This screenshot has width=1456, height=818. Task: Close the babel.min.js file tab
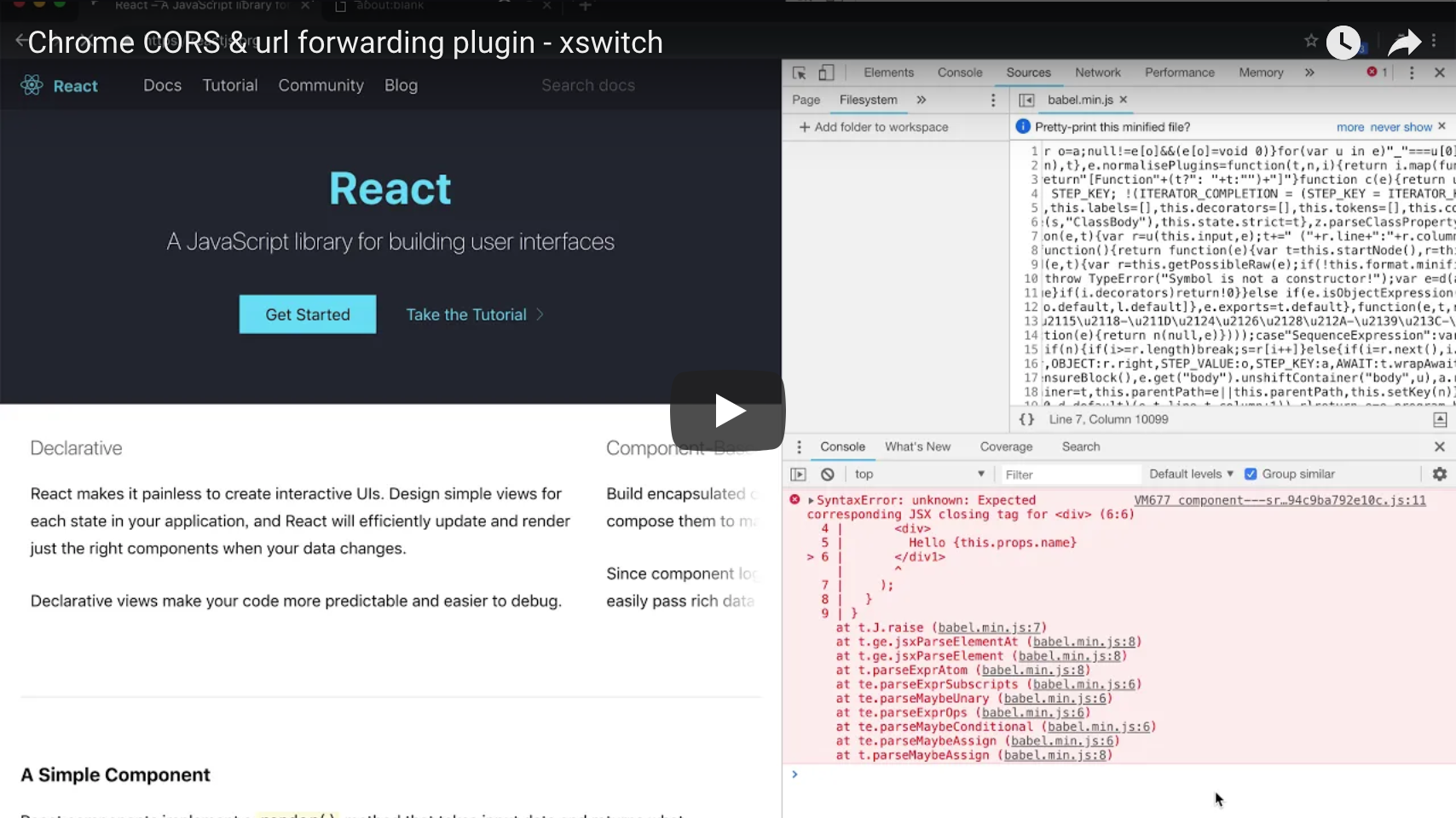tap(1124, 100)
